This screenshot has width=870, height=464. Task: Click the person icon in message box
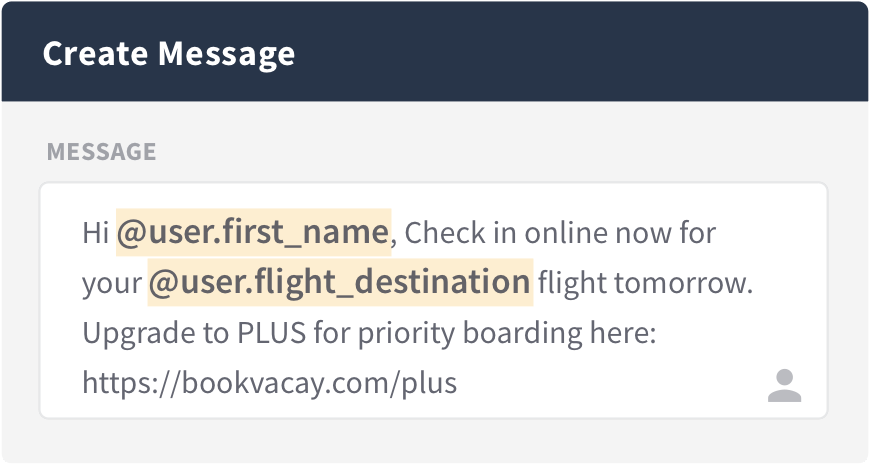click(784, 385)
